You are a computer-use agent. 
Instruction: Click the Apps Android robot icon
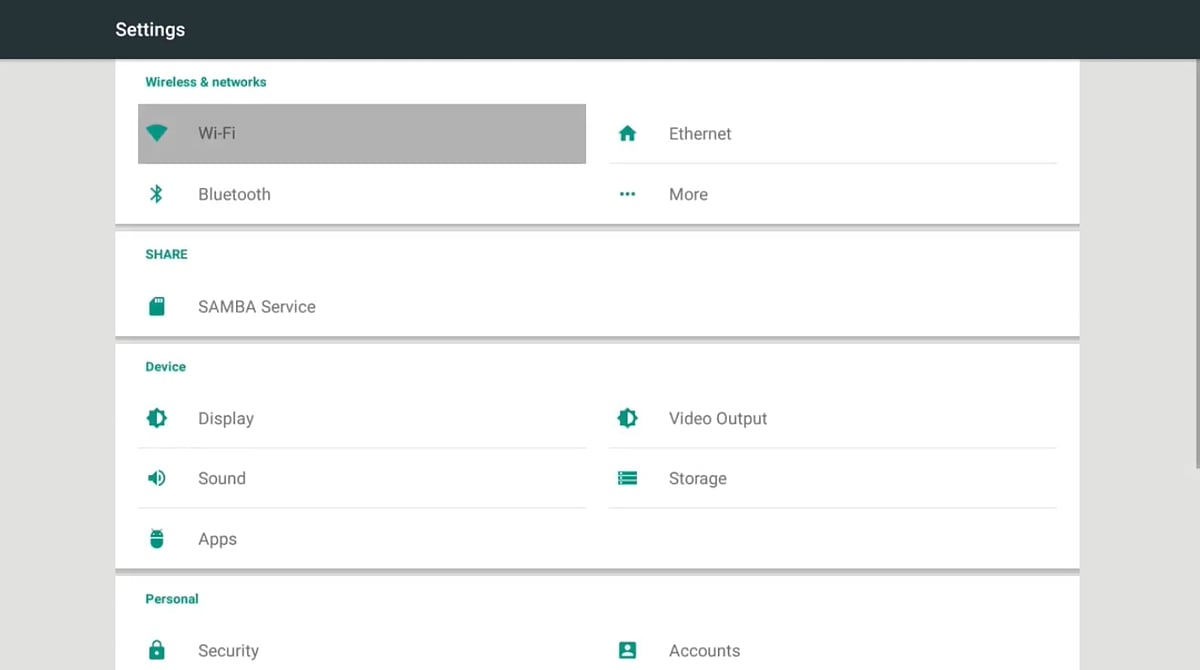click(157, 539)
